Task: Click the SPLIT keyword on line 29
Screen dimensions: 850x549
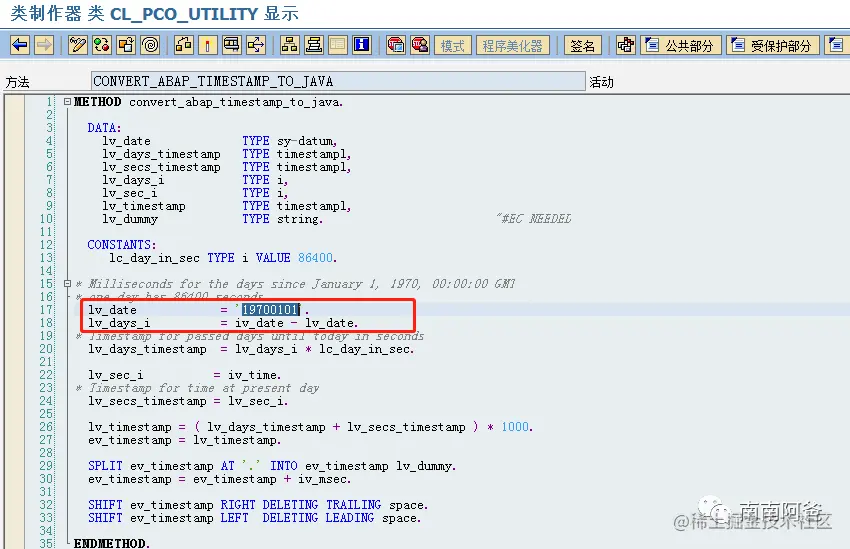Action: [105, 466]
